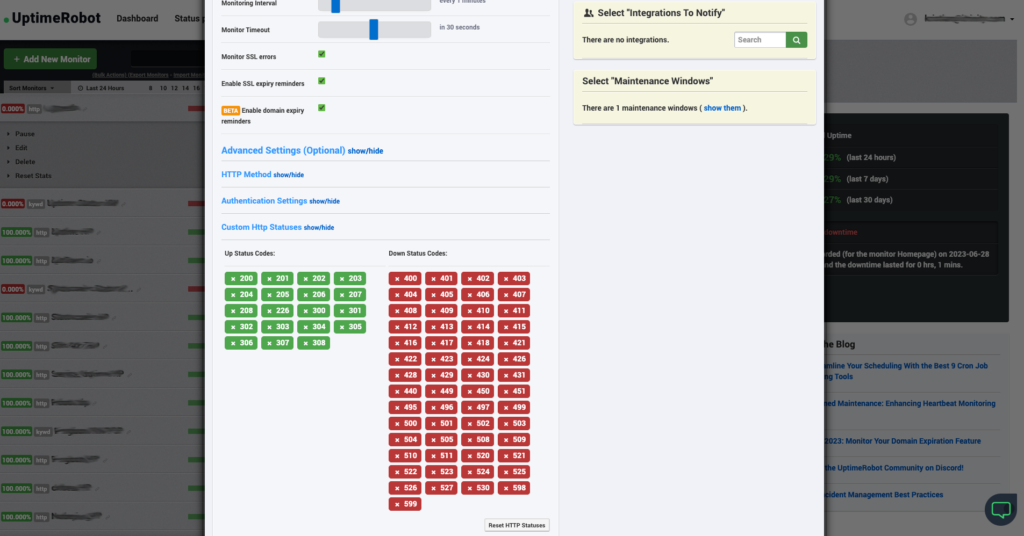Open the user account avatar menu
This screenshot has width=1024, height=536.
910,19
